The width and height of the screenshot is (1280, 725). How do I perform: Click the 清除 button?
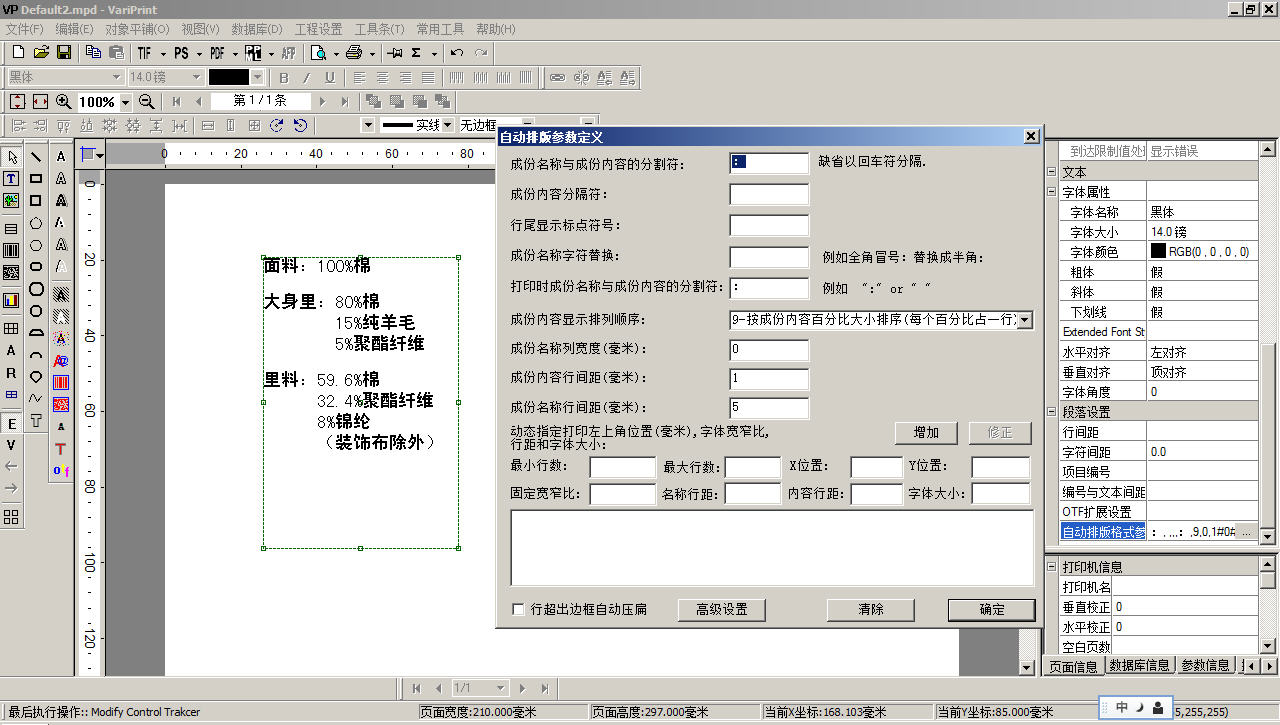click(871, 609)
